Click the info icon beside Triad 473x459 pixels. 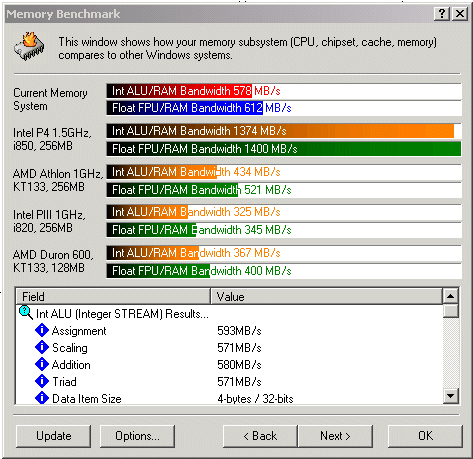42,381
